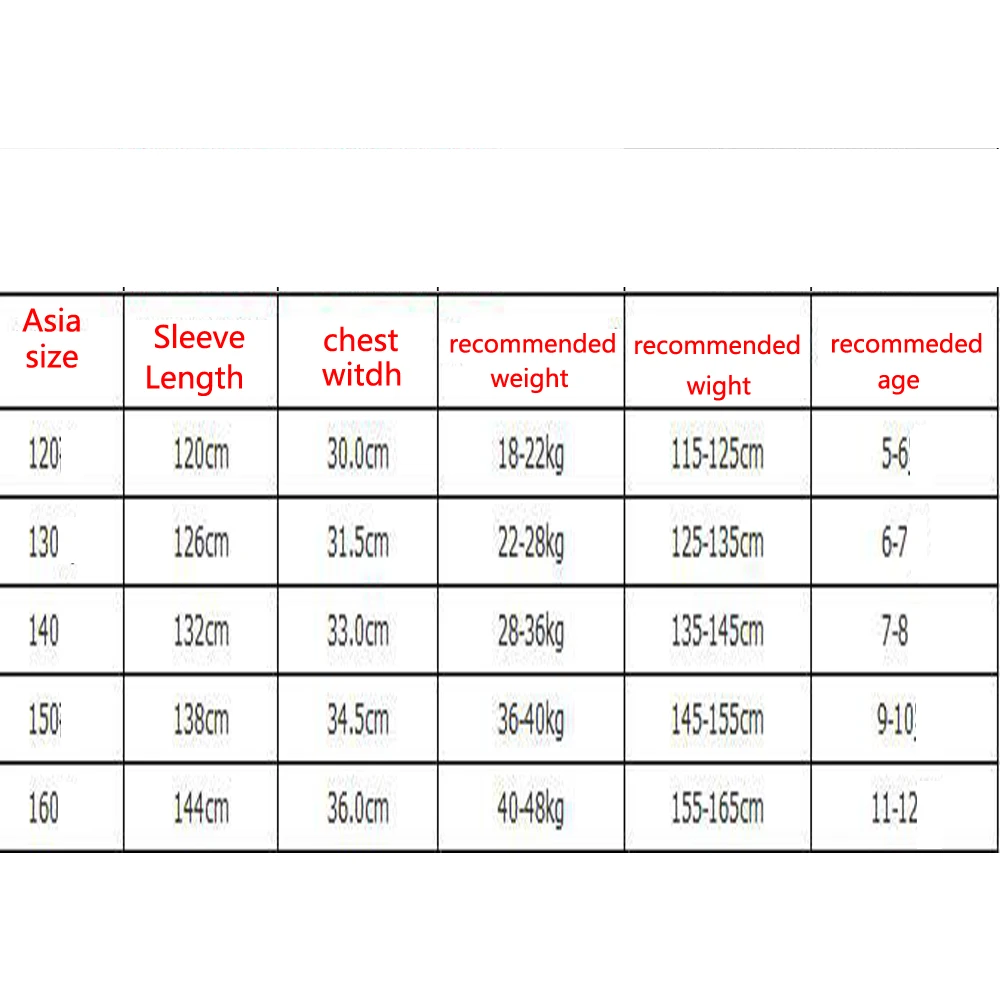Select the recommended weight header
Screen dimensions: 1000x1000
(x=531, y=351)
